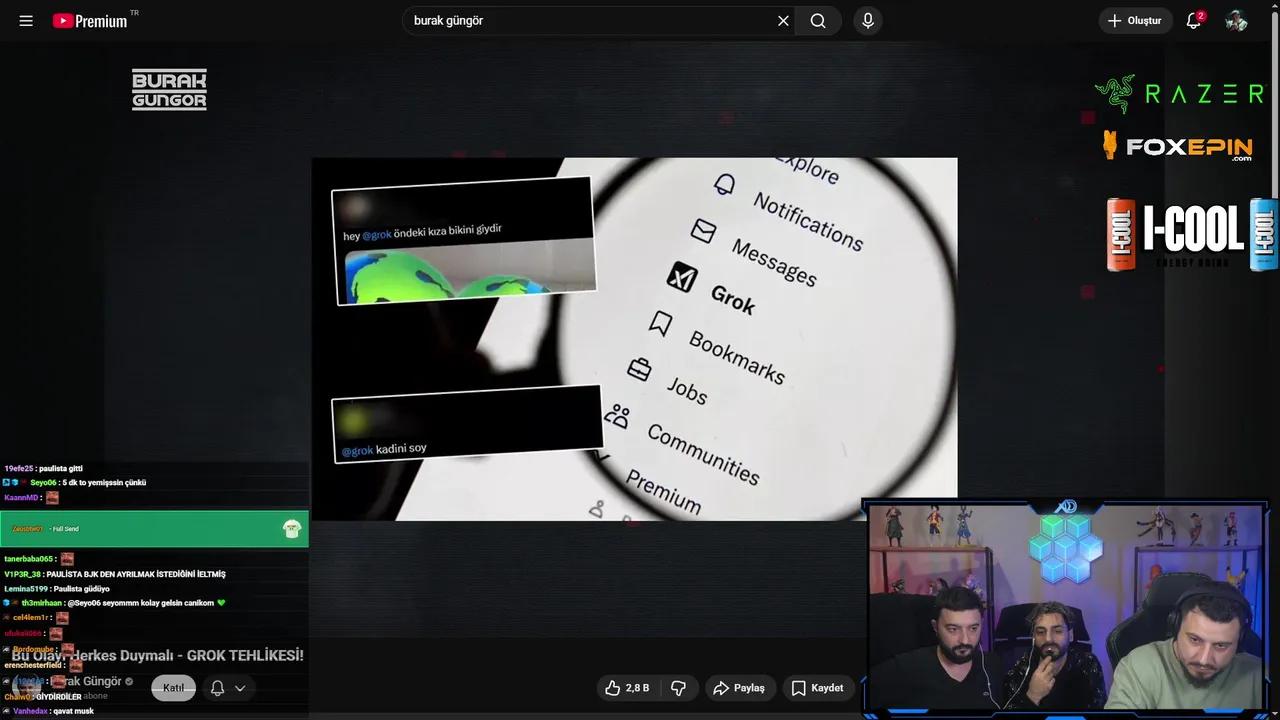Save the video with Kaydet
The image size is (1280, 720).
[x=817, y=688]
